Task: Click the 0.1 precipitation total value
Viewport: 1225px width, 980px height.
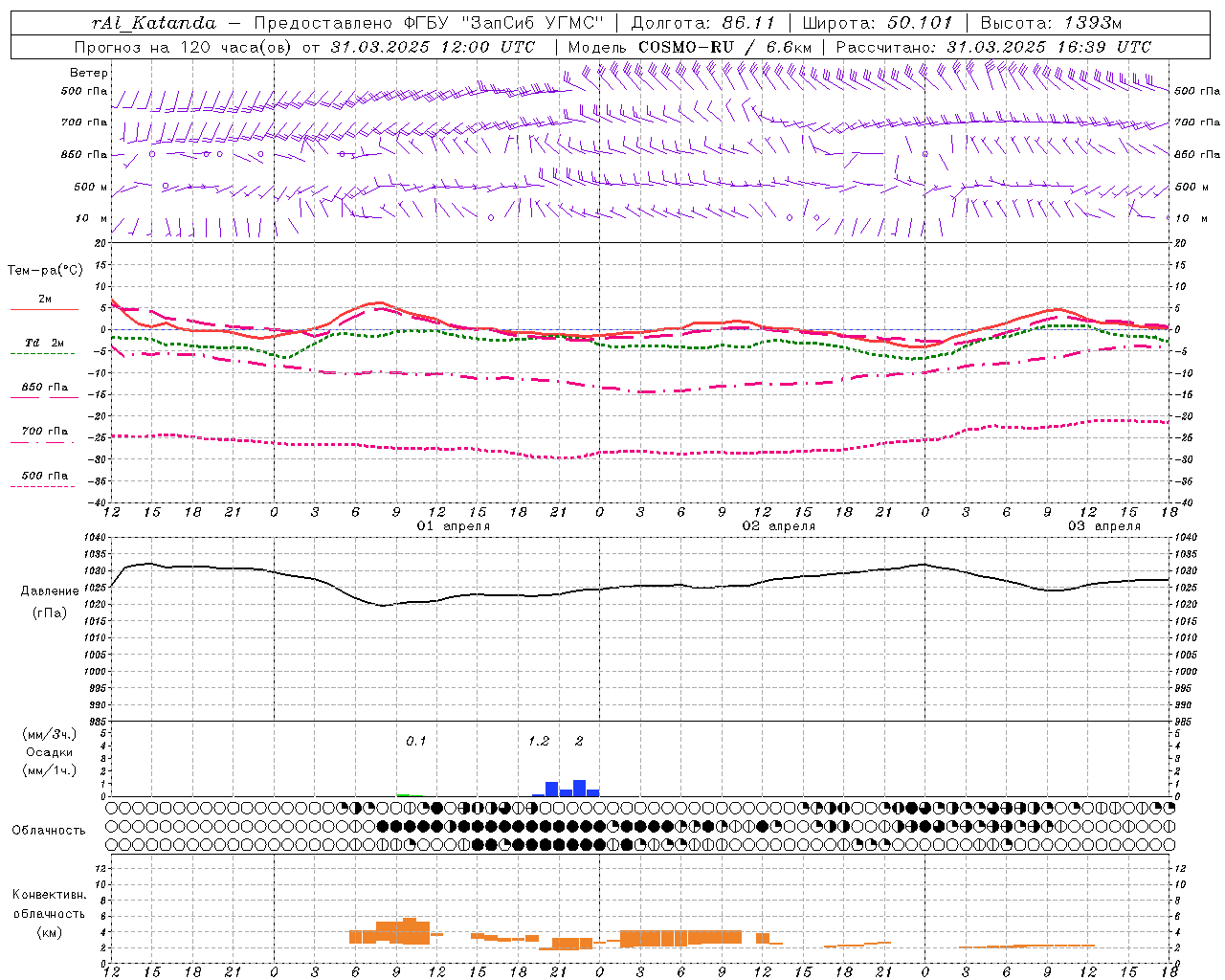Action: coord(416,741)
